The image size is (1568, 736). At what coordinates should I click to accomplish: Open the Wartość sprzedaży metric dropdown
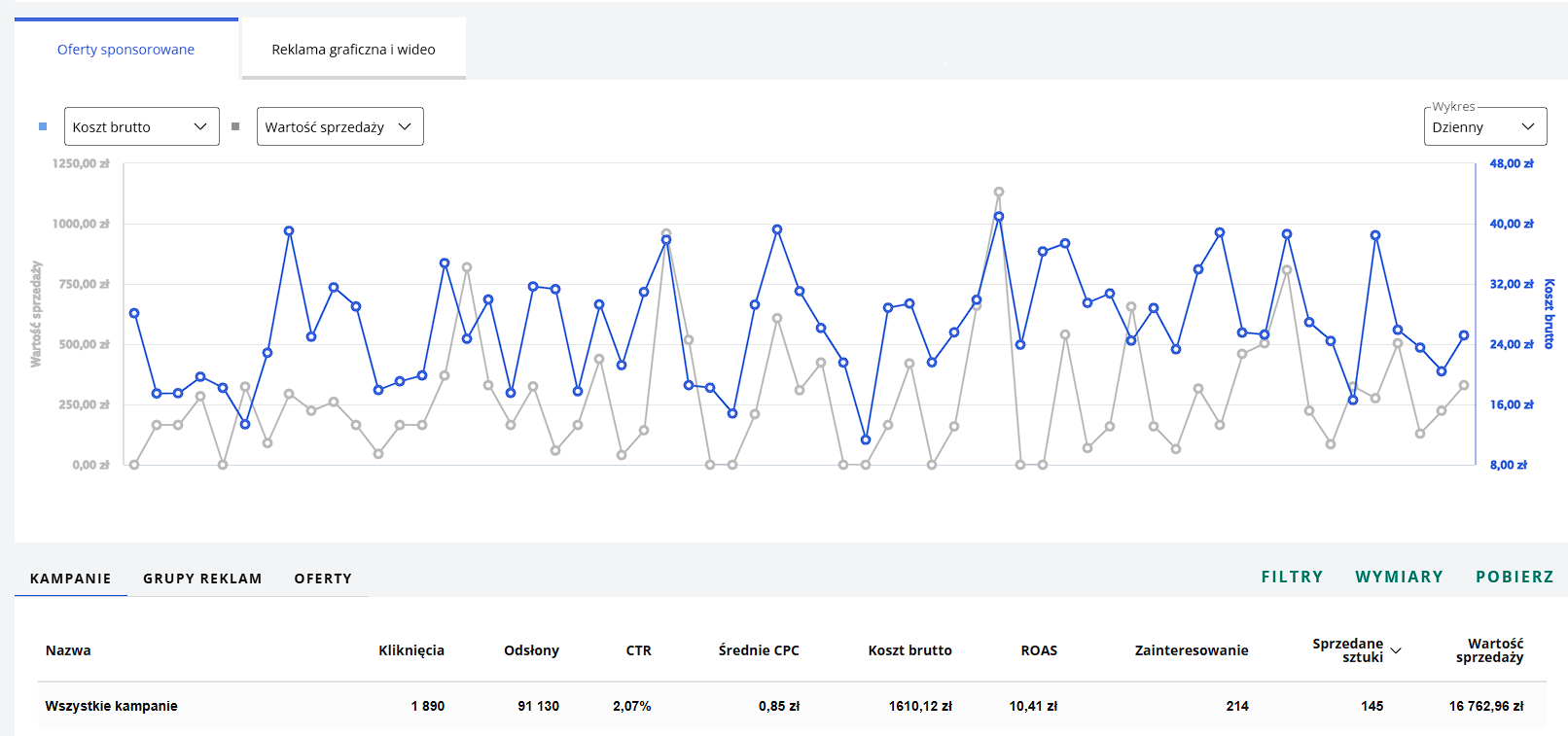click(340, 126)
